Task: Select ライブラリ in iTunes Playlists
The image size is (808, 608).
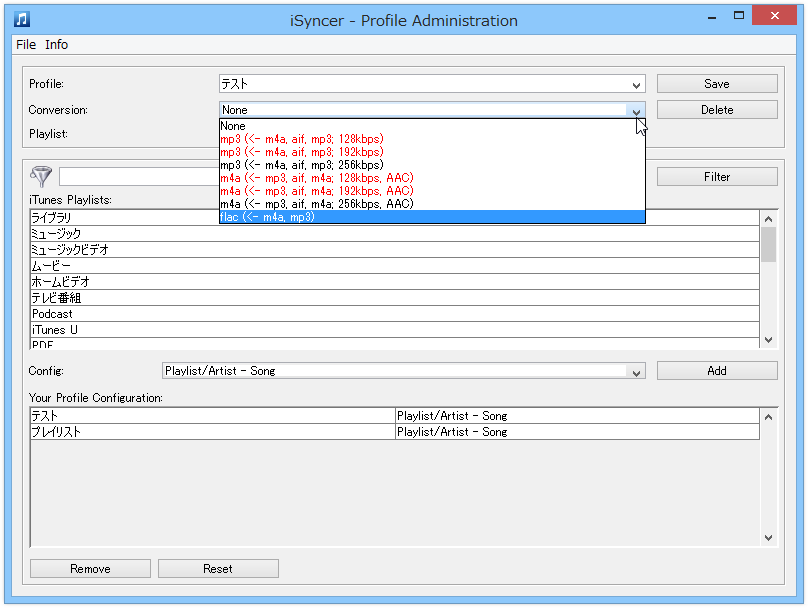Action: click(394, 217)
